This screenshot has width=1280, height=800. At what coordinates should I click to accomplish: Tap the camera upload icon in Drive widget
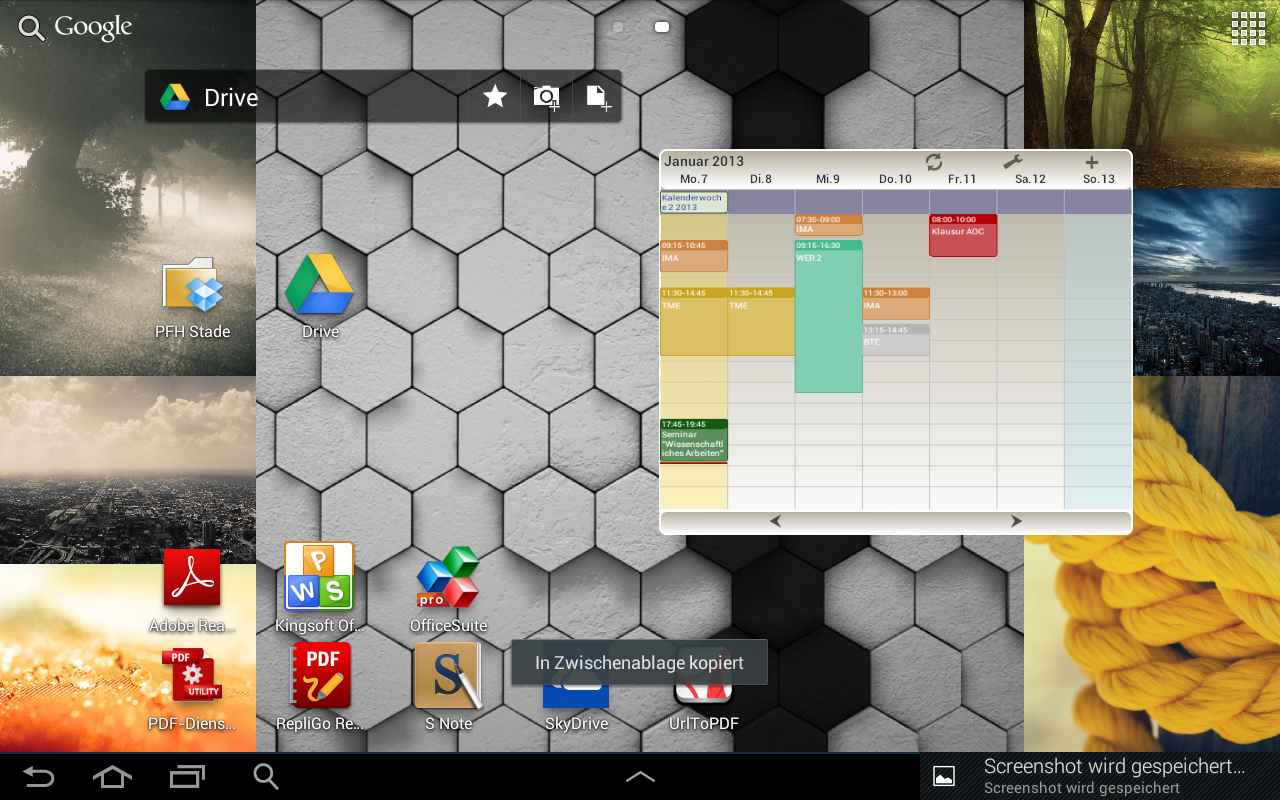click(x=546, y=96)
